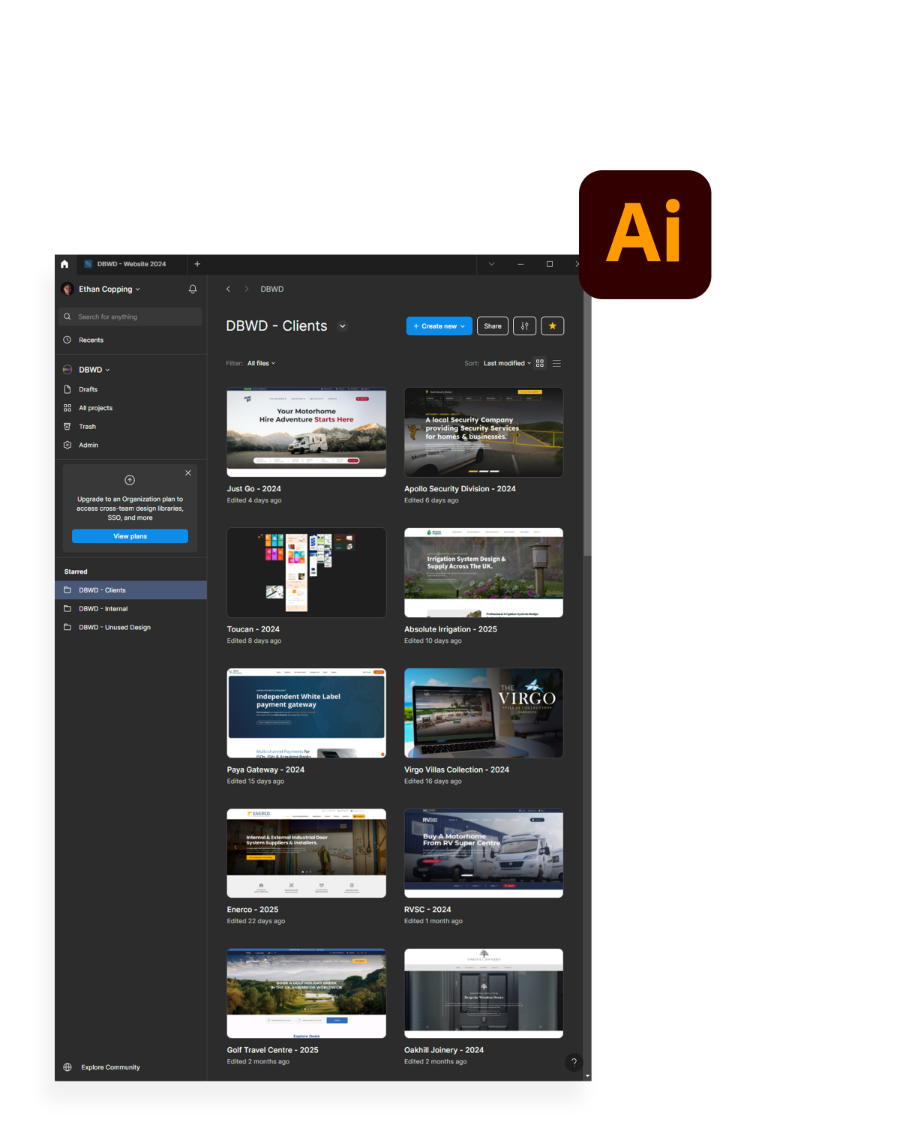Screen dimensions: 900x1140
Task: Click the Trash bin icon
Action: click(68, 426)
